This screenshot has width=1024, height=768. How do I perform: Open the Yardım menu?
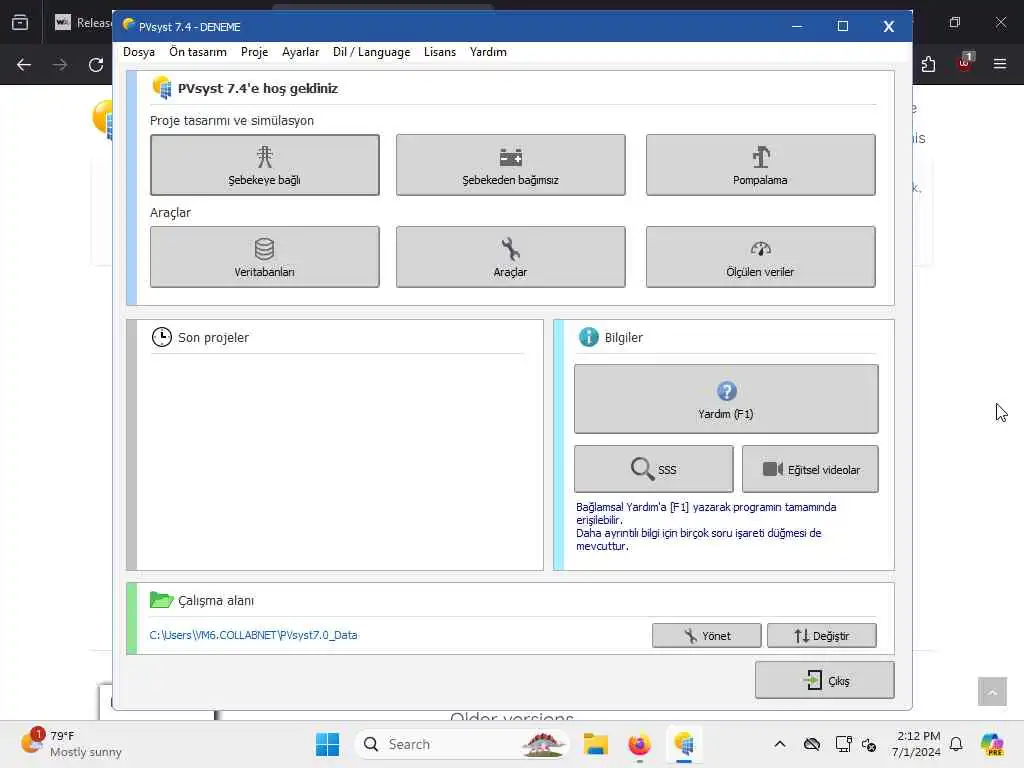pos(488,52)
